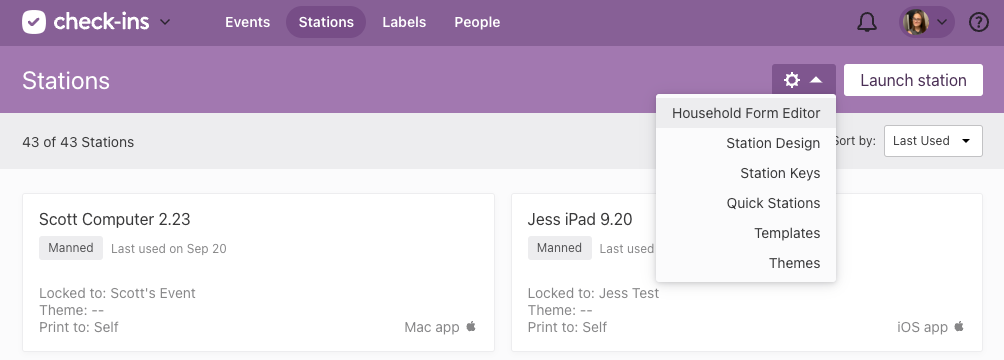The width and height of the screenshot is (1004, 360).
Task: Click the 'iOS app' label
Action: tap(922, 327)
